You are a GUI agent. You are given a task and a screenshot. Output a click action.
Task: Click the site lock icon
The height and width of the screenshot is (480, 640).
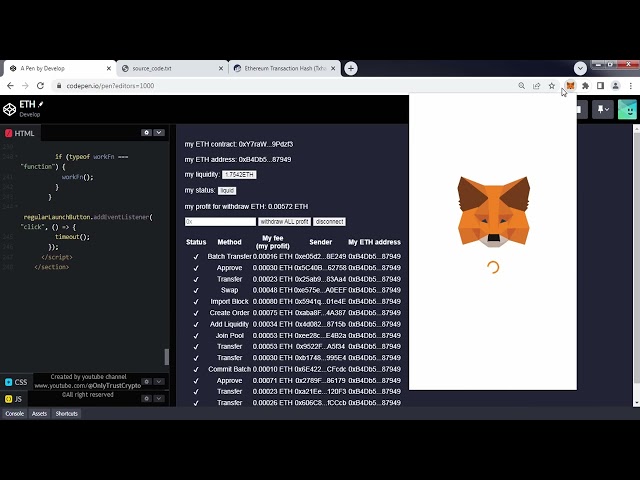tap(59, 86)
